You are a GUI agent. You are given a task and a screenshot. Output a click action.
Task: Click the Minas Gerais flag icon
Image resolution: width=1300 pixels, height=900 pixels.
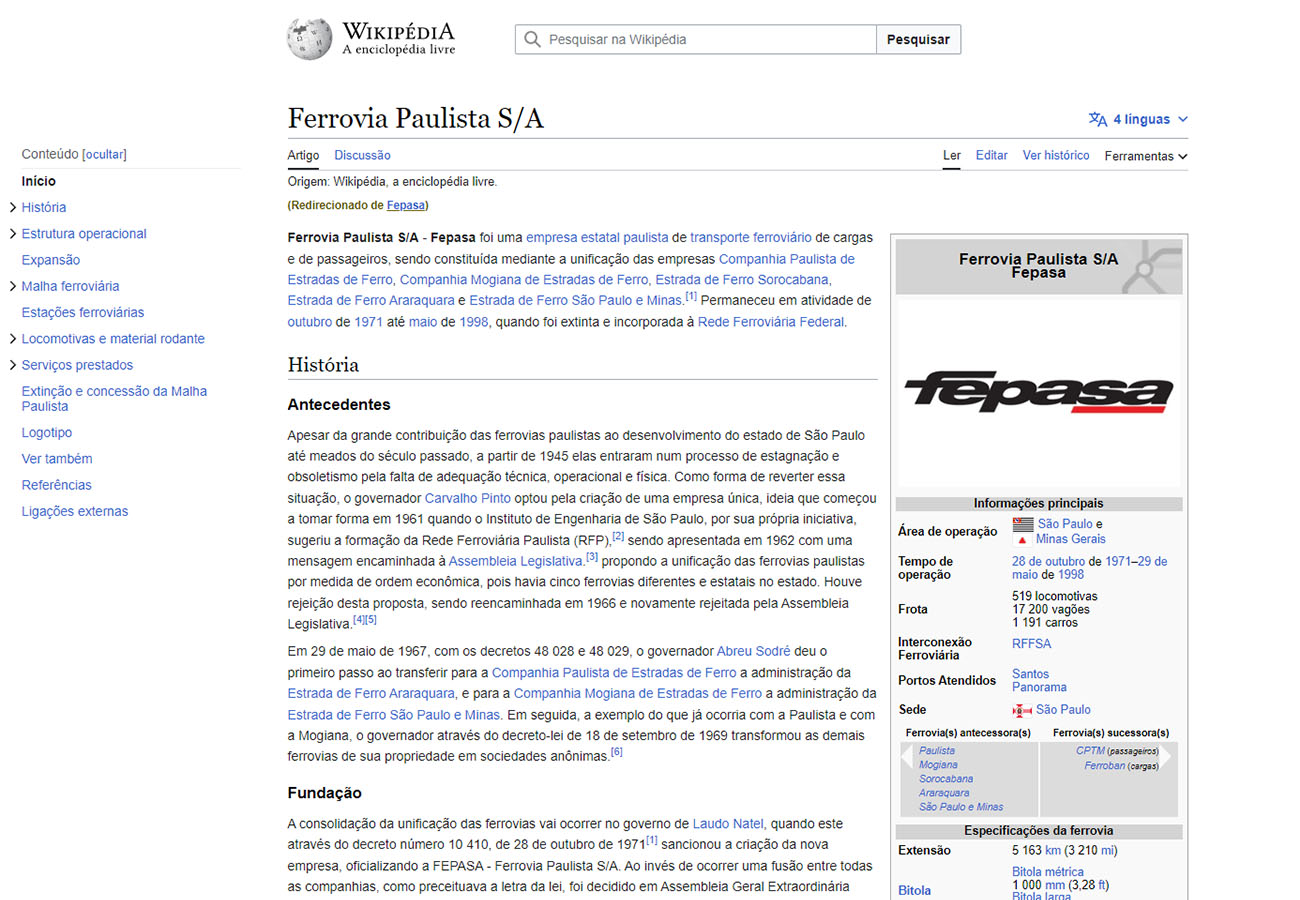click(1022, 539)
